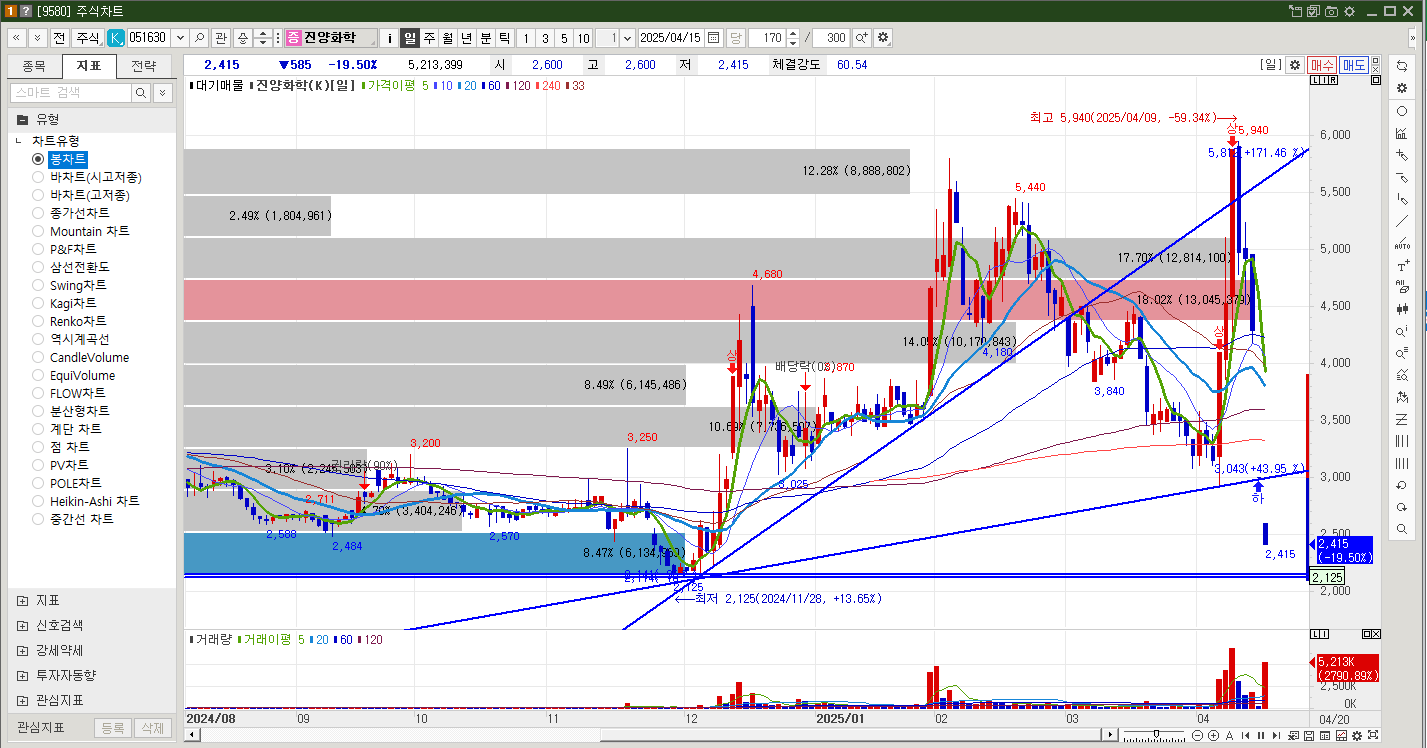Image resolution: width=1427 pixels, height=748 pixels.
Task: Select the P&F차트 radio option
Action: tap(38, 249)
